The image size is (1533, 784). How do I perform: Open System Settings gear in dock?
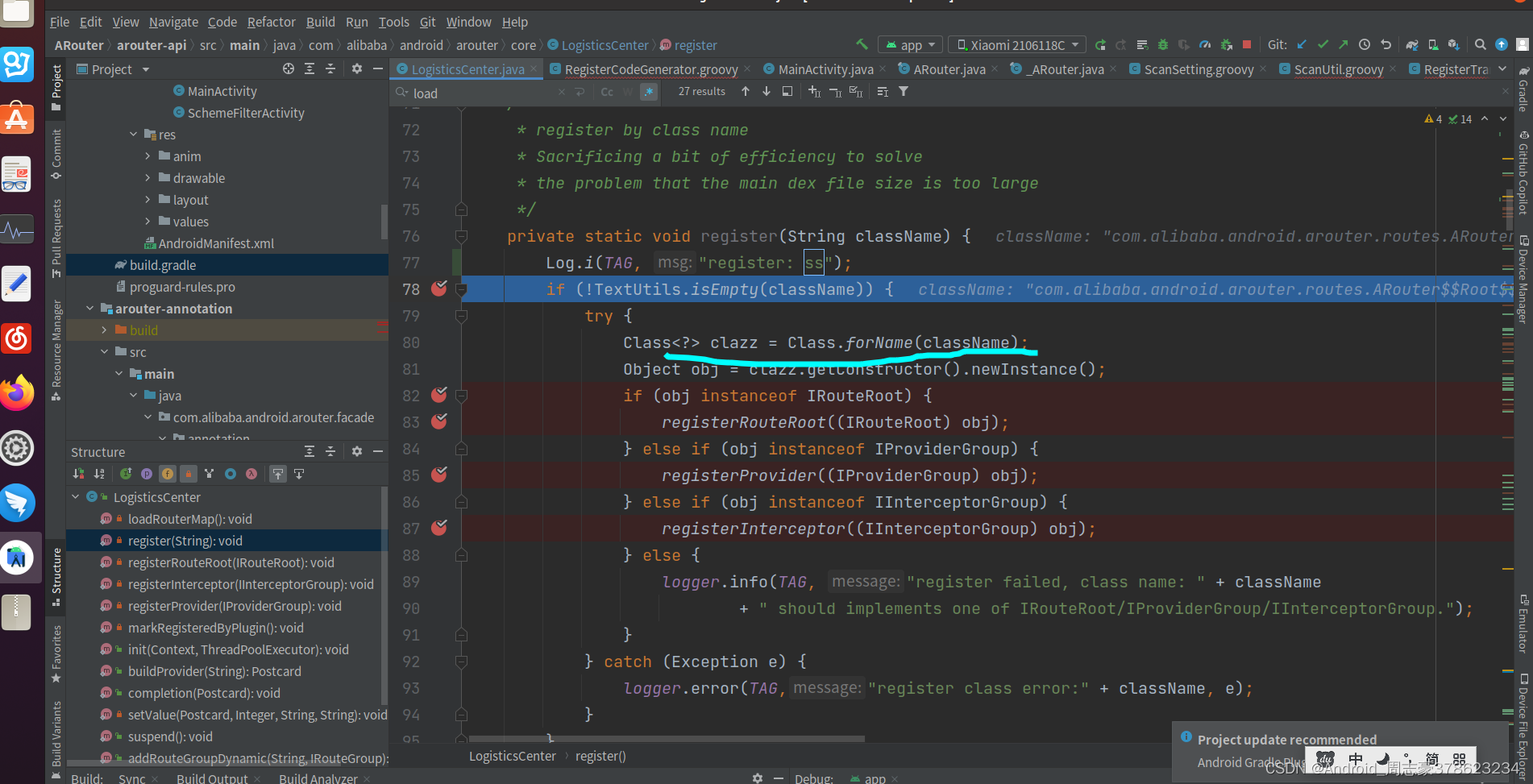point(17,448)
